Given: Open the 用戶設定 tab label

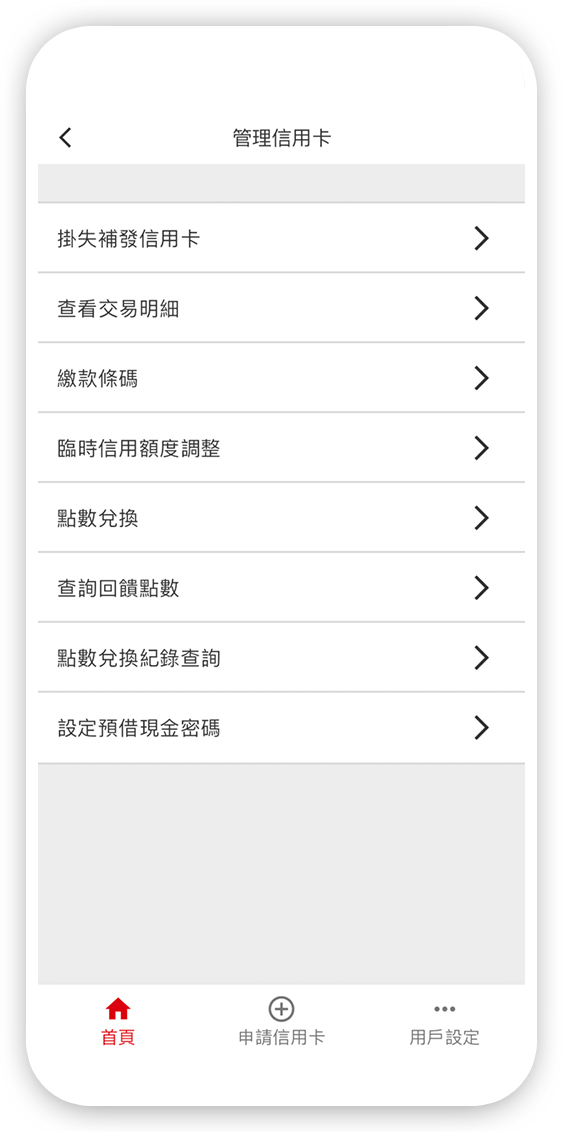Looking at the screenshot, I should pyautogui.click(x=444, y=1038).
